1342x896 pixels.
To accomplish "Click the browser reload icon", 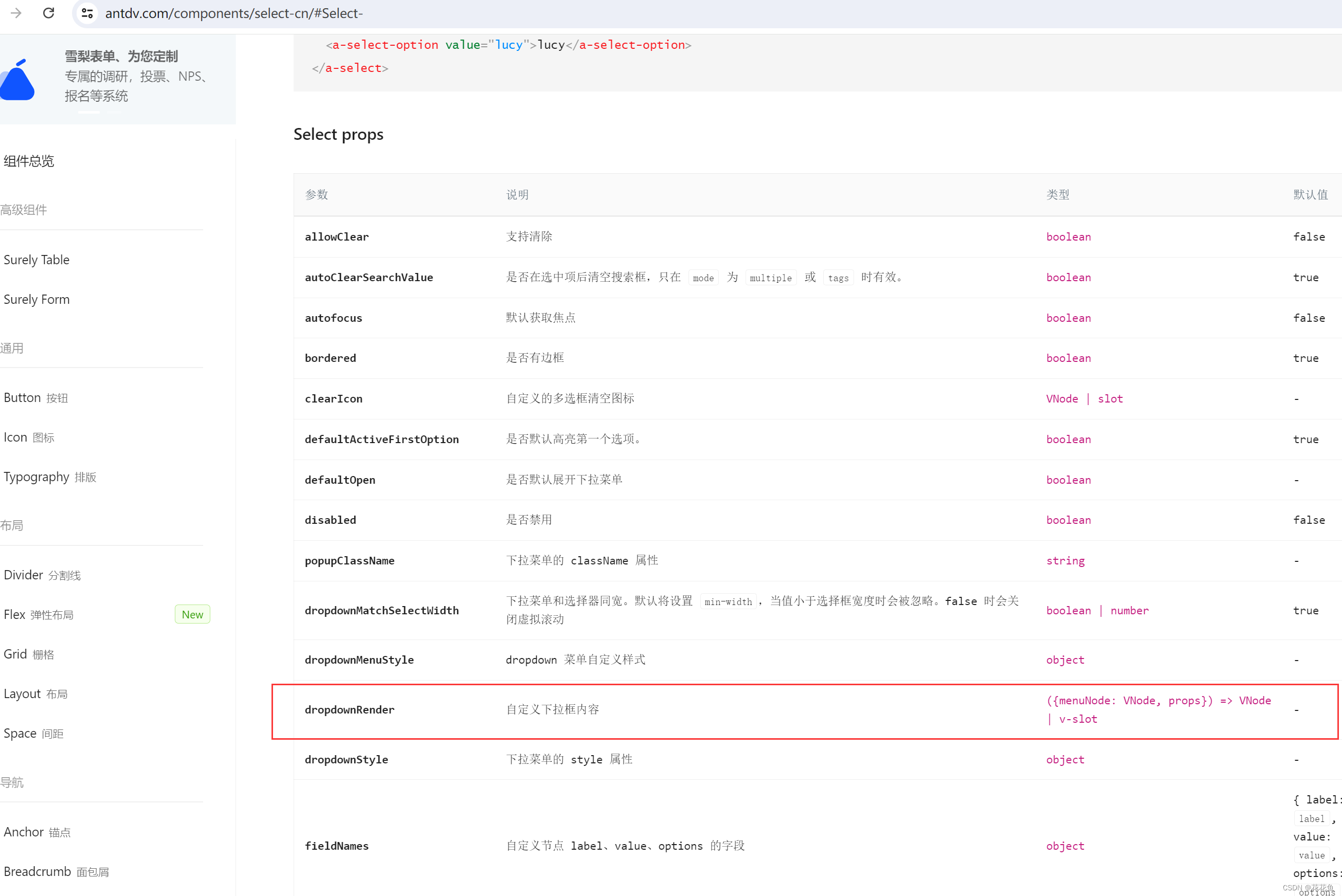I will pos(48,13).
